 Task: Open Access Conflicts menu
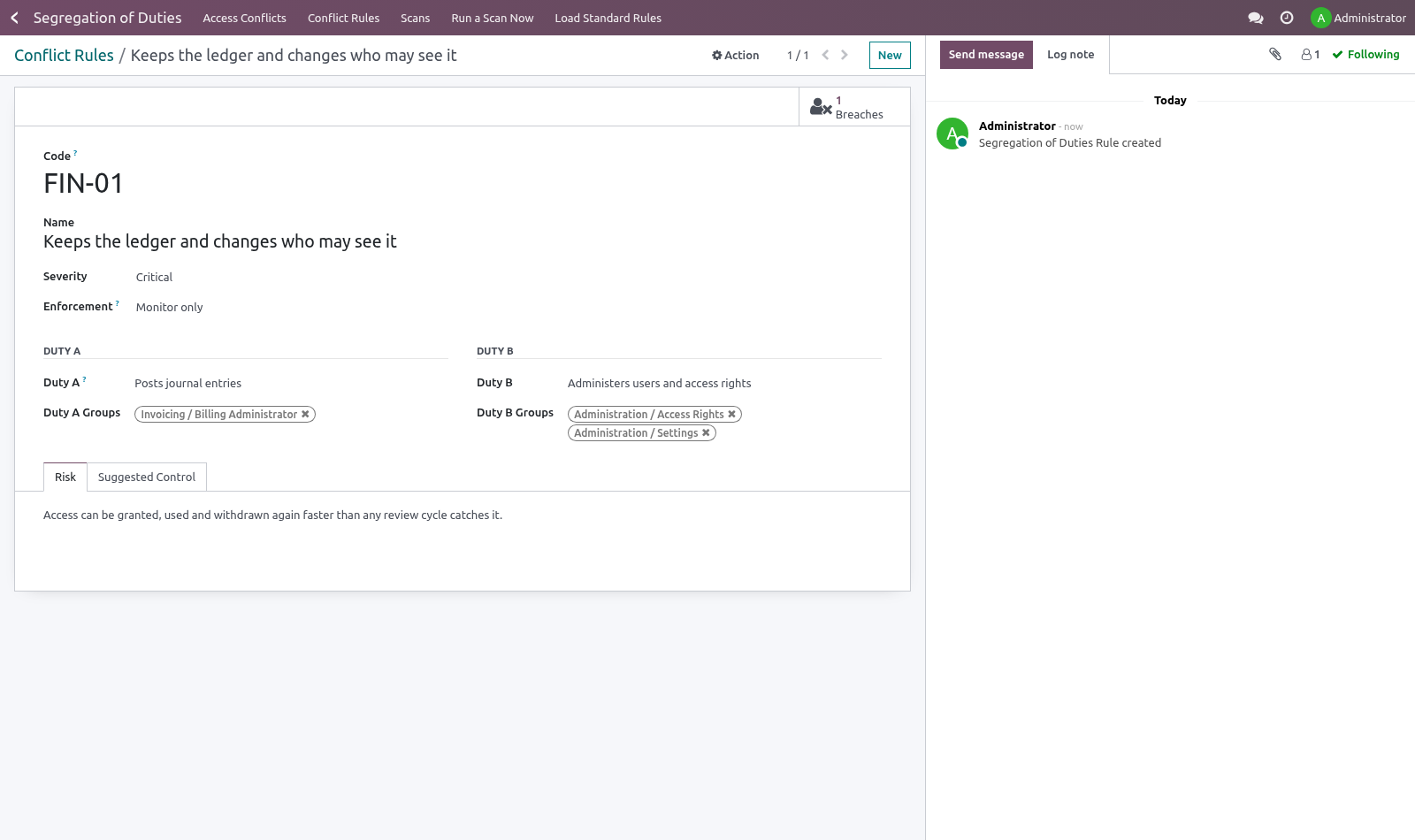tap(245, 18)
